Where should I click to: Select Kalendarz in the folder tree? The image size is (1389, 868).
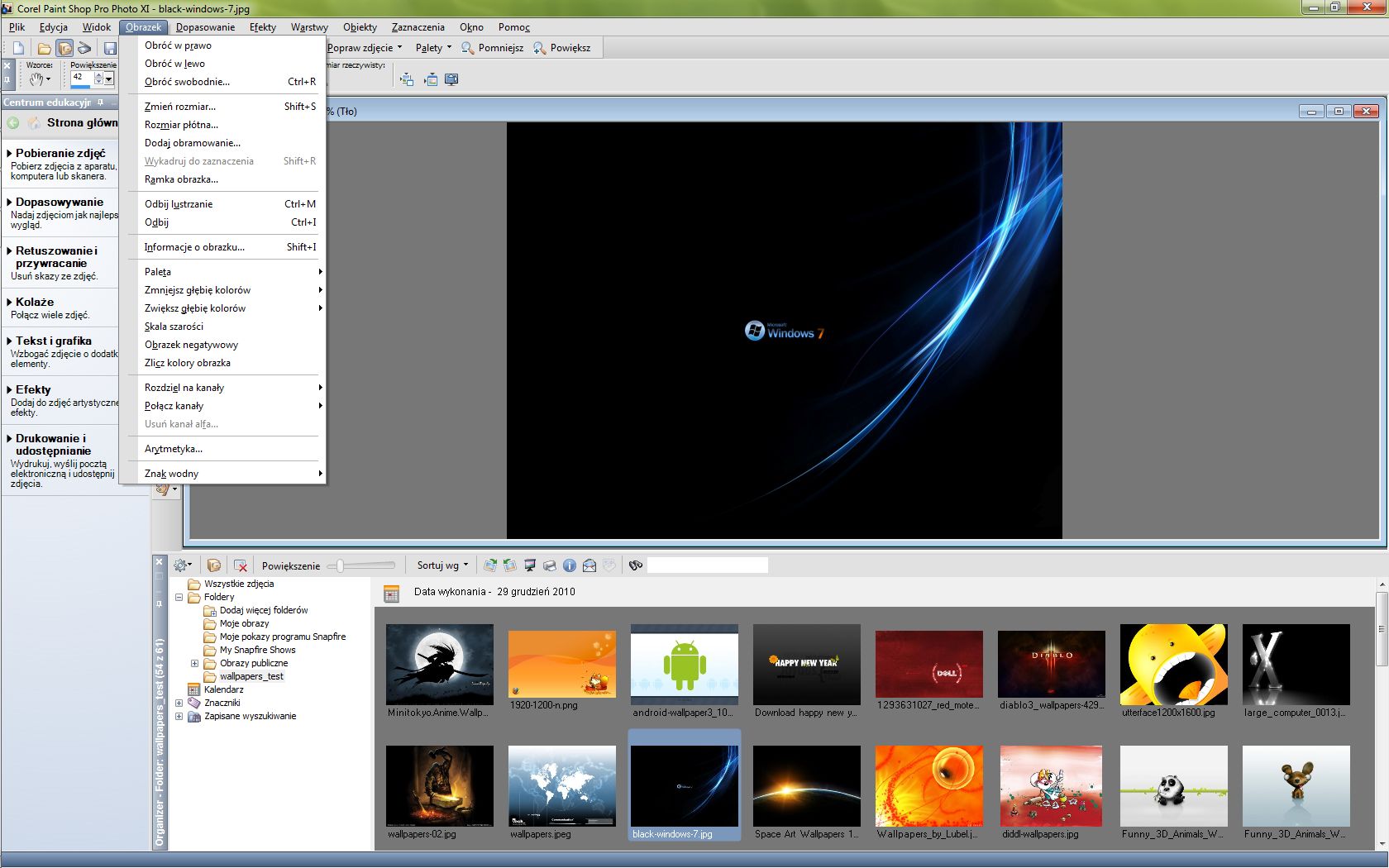tap(223, 689)
